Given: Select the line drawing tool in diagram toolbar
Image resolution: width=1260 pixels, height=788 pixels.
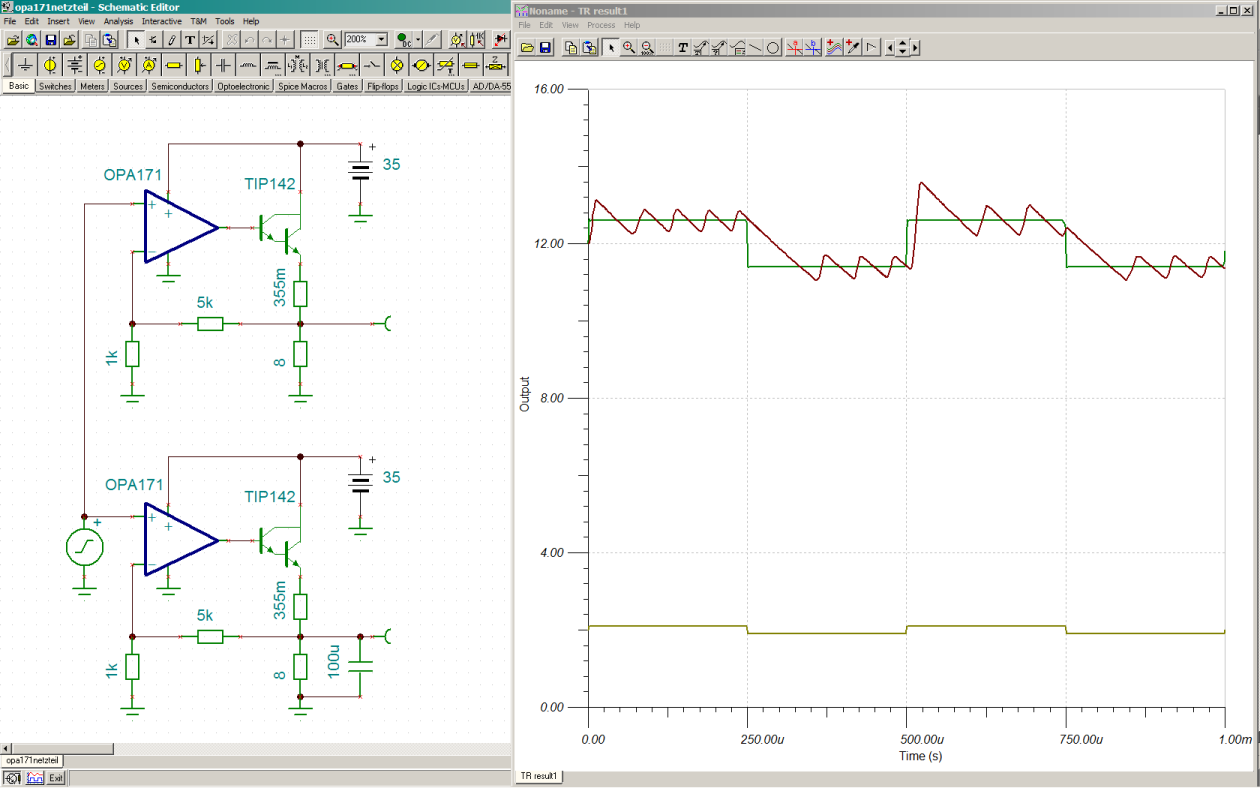Looking at the screenshot, I should 755,47.
